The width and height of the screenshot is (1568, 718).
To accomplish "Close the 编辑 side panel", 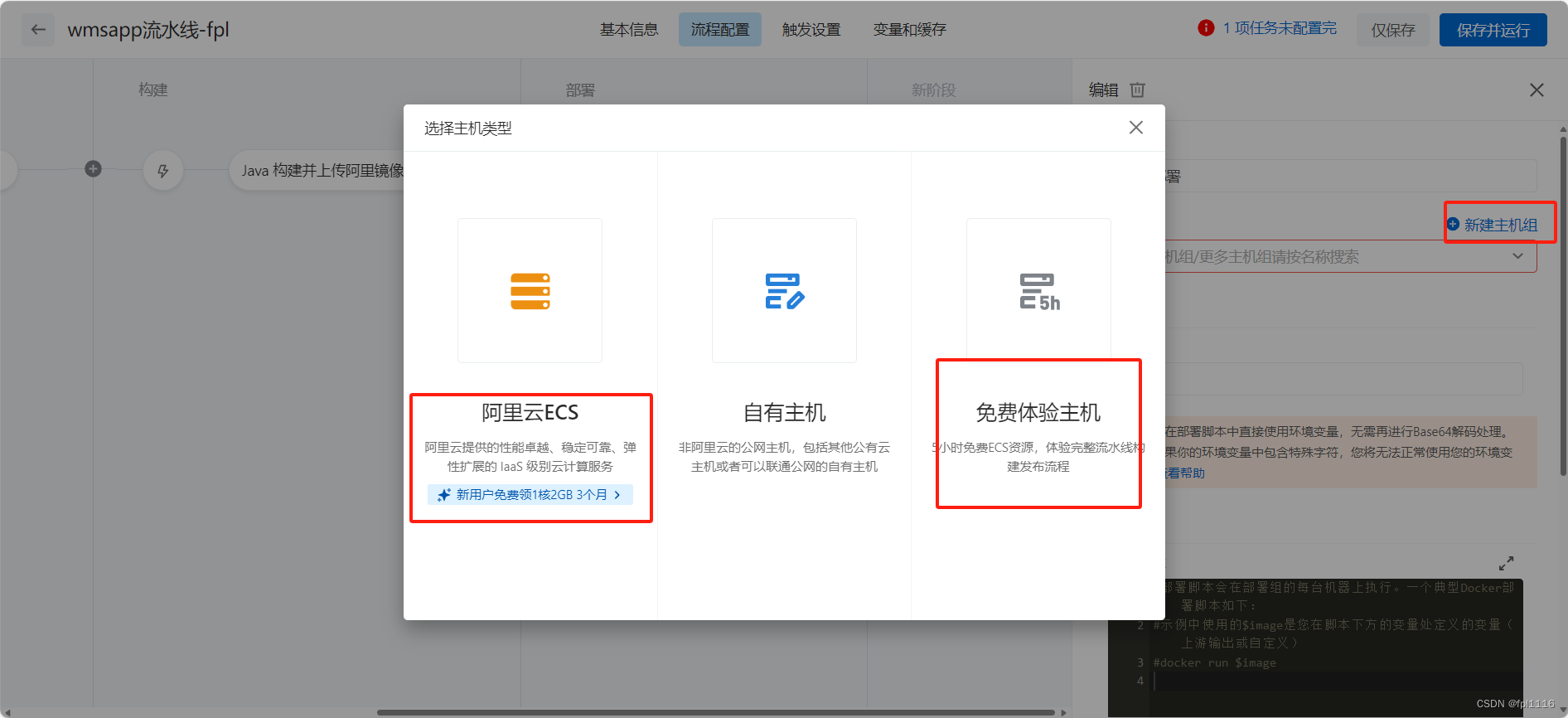I will pyautogui.click(x=1537, y=90).
